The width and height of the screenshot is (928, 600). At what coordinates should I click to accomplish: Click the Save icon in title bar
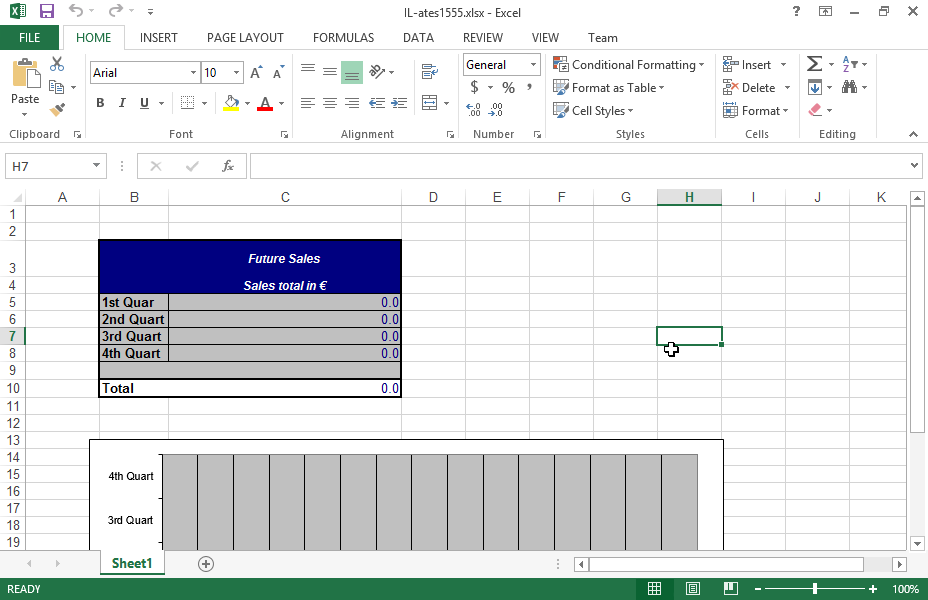click(x=47, y=11)
